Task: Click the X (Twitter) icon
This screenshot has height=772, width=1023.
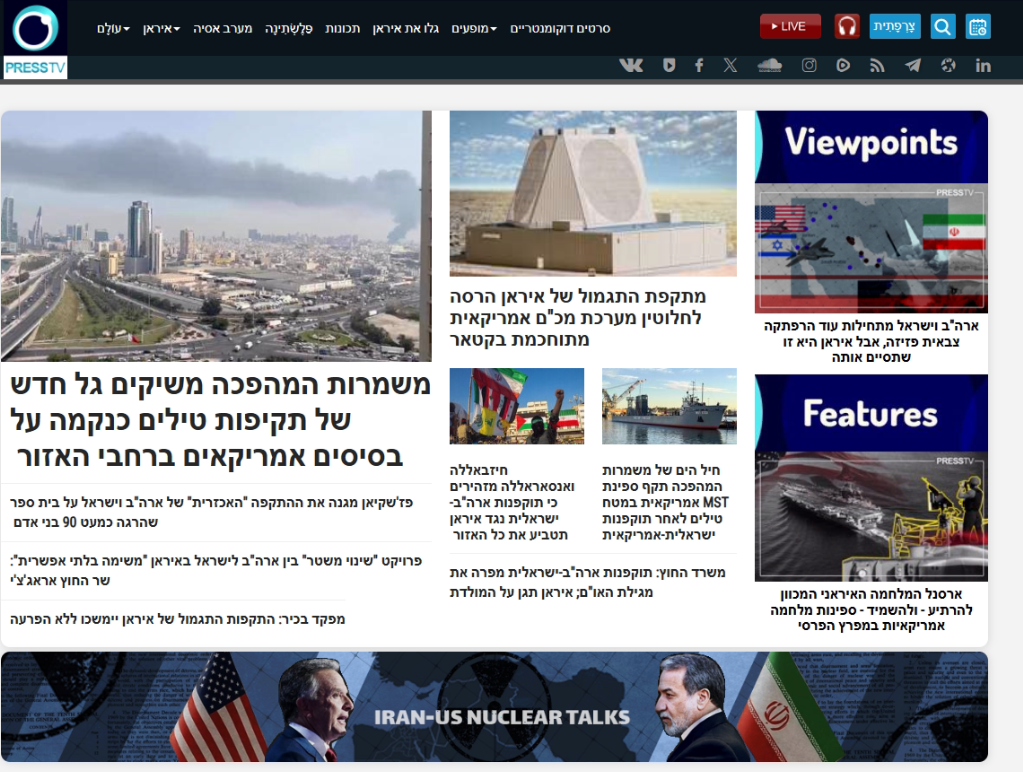Action: (x=730, y=65)
